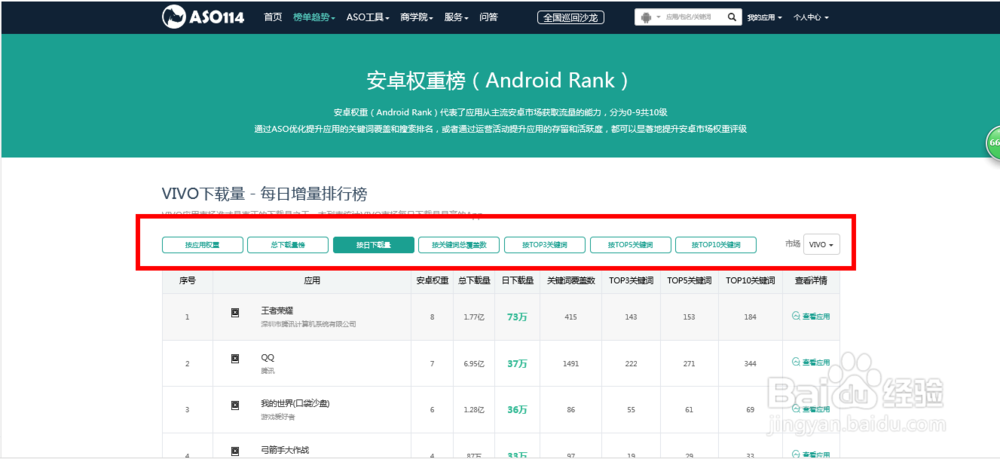Expand the 榜单趋势 menu
1000x459 pixels.
tap(314, 17)
